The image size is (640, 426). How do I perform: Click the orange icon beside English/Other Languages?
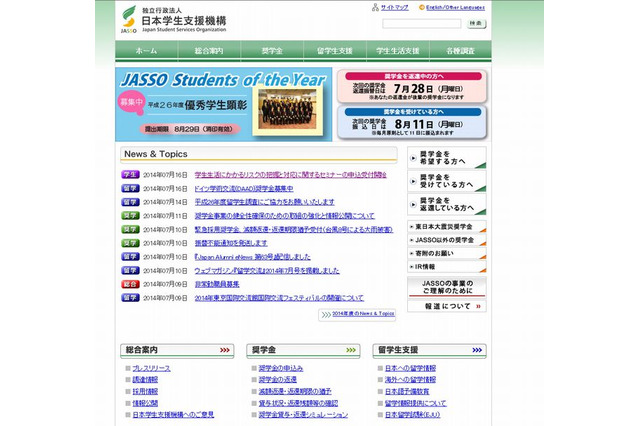point(422,7)
